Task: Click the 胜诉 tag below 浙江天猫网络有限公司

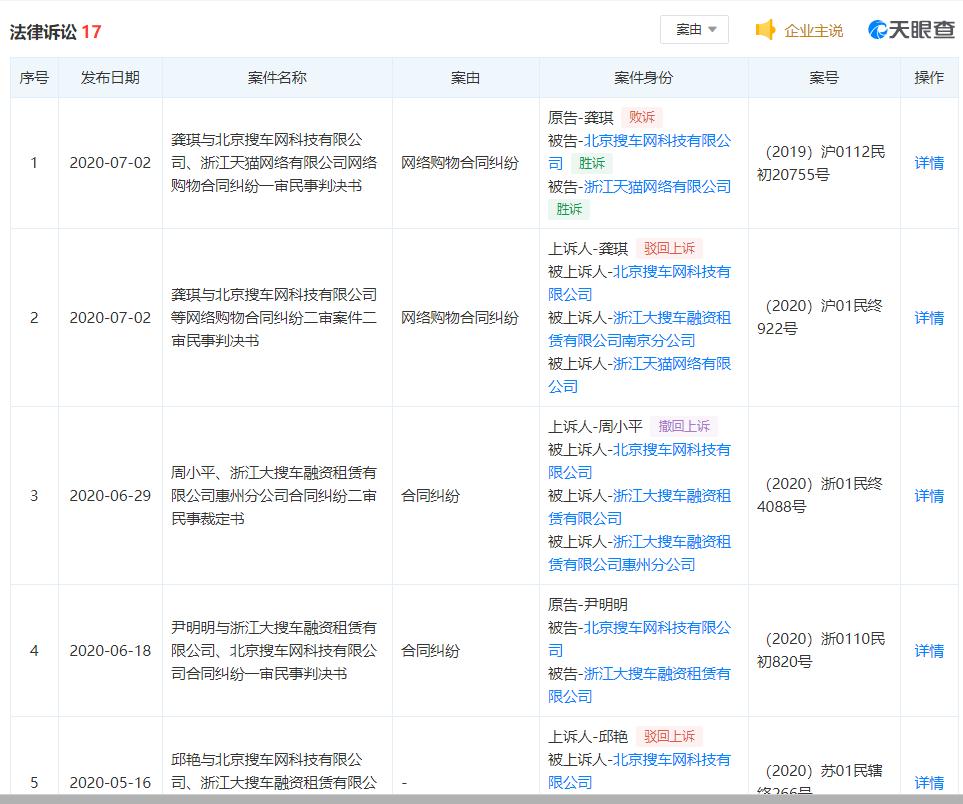Action: coord(569,209)
